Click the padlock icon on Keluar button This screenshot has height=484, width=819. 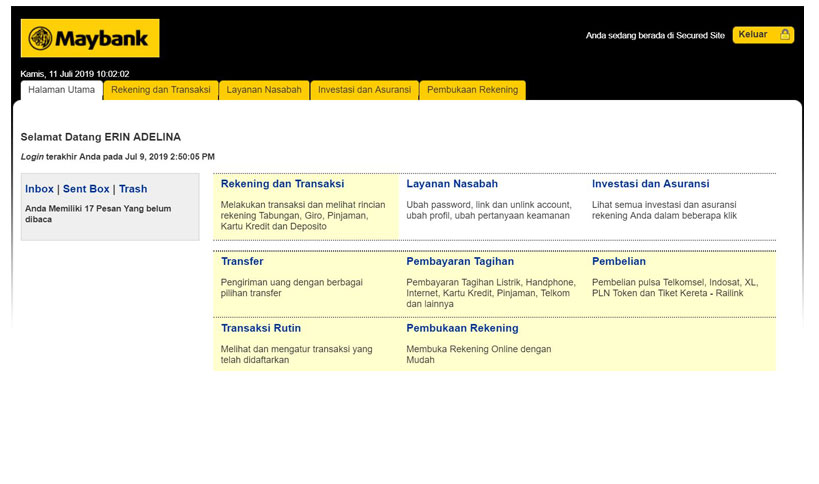(785, 34)
